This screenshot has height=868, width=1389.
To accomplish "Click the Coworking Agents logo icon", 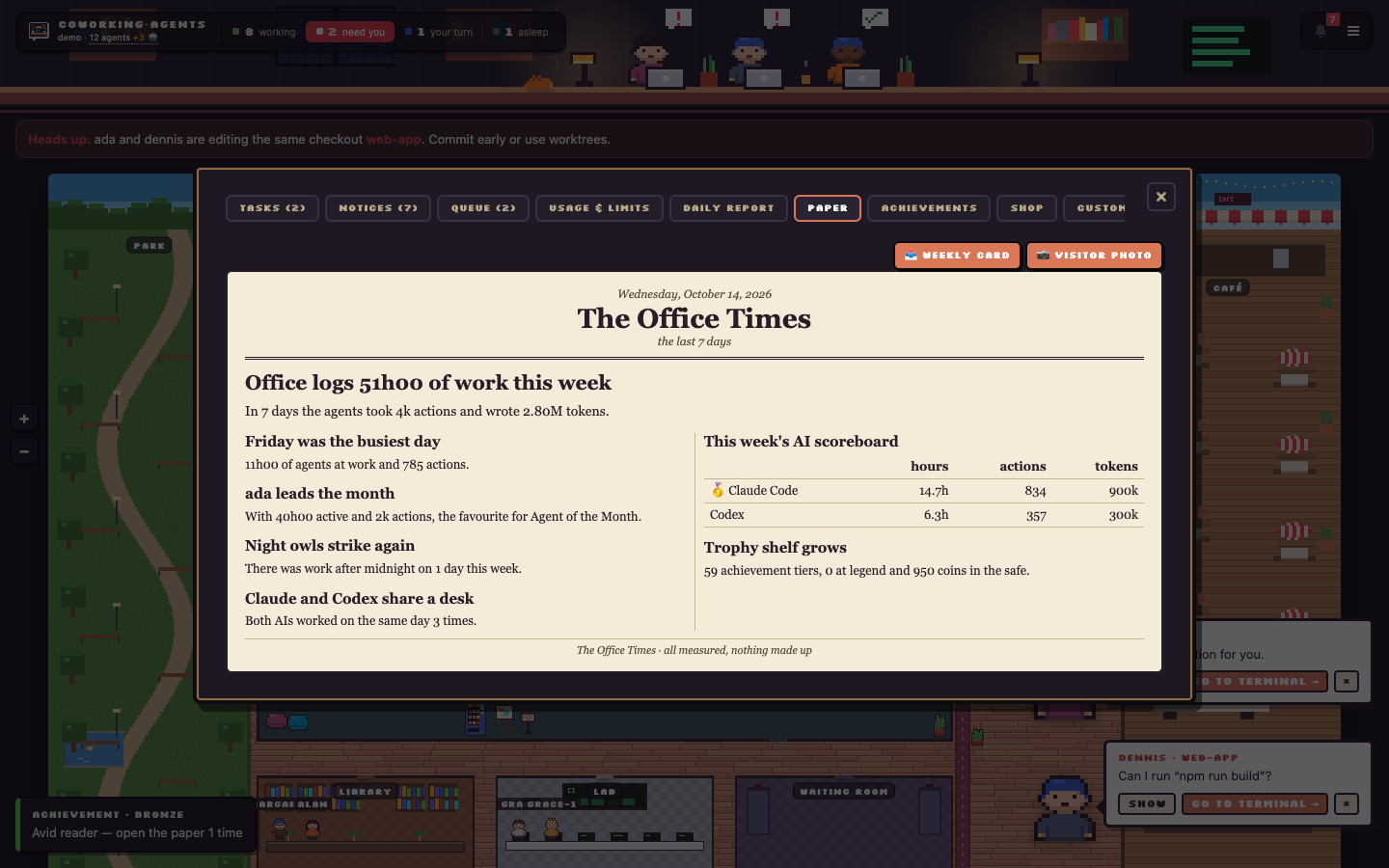I will click(39, 31).
